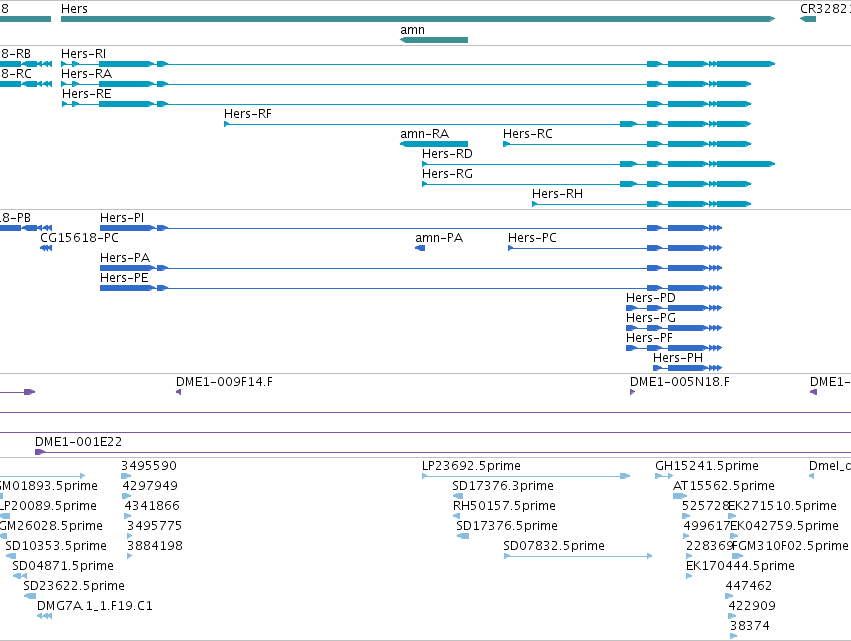Click the amn-RA transcript bar
Screen dimensions: 851x641
pyautogui.click(x=434, y=144)
